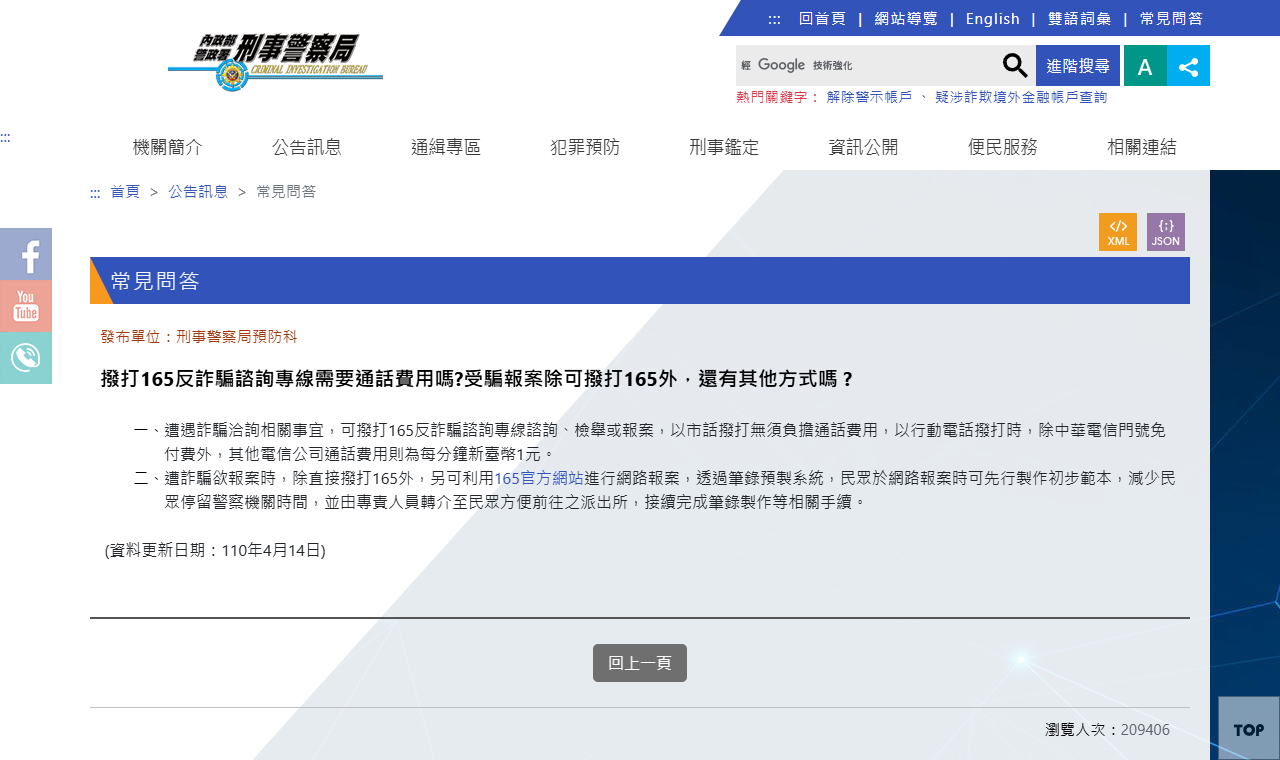Click the 進階搜尋 button
The height and width of the screenshot is (760, 1280).
coord(1078,66)
